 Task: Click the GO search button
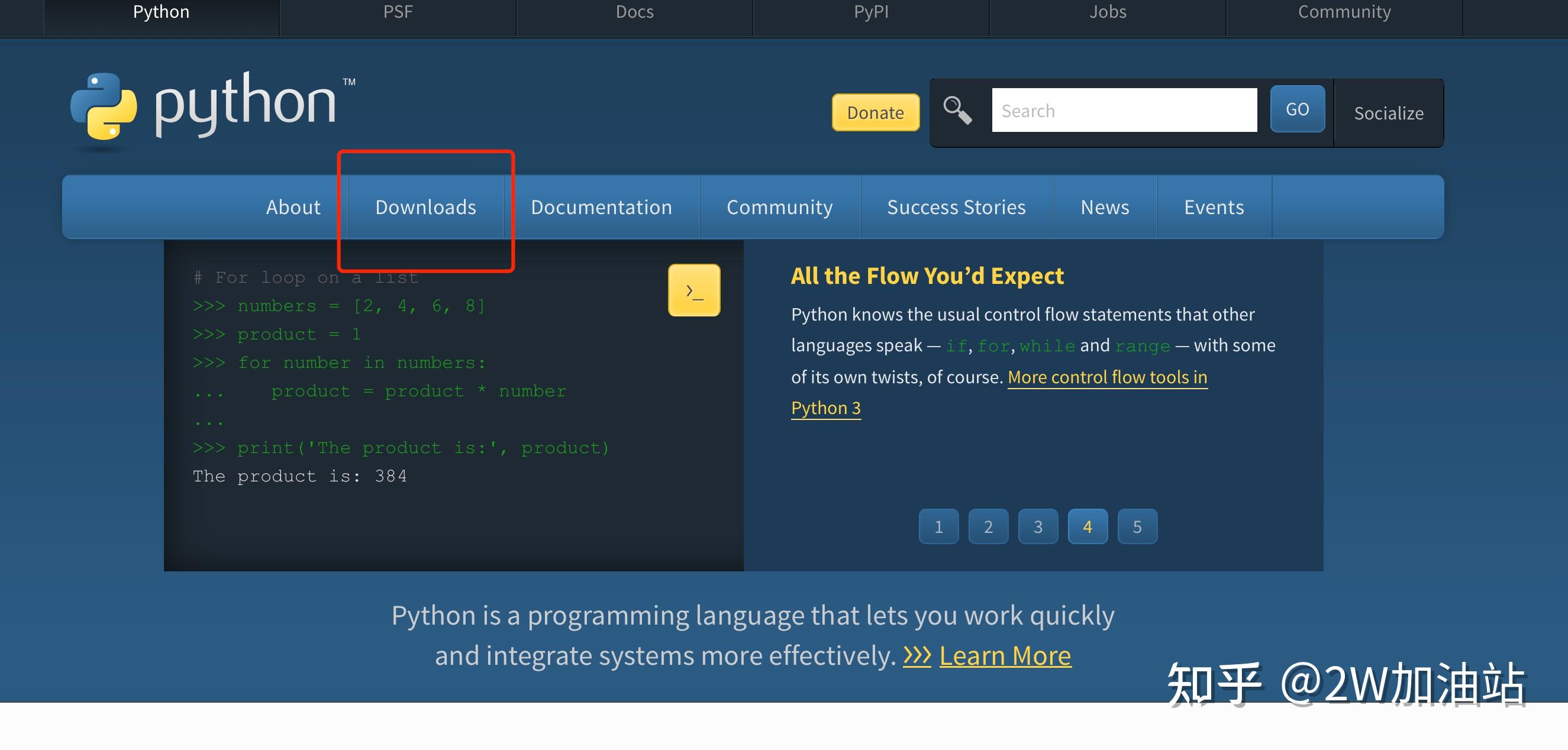[x=1297, y=109]
